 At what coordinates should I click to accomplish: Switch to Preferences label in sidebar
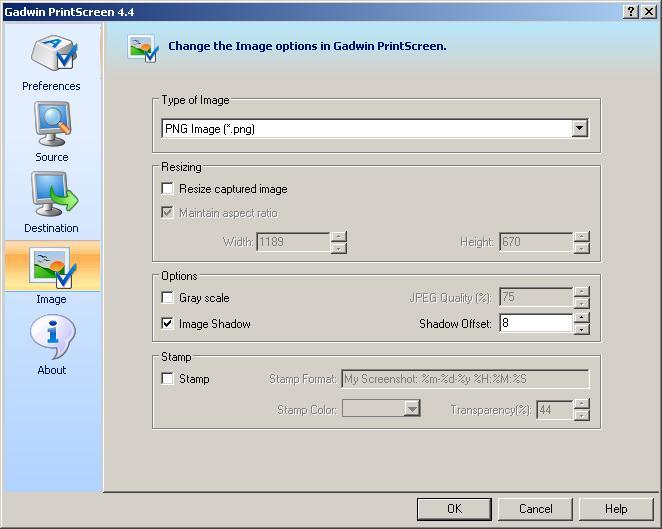51,86
